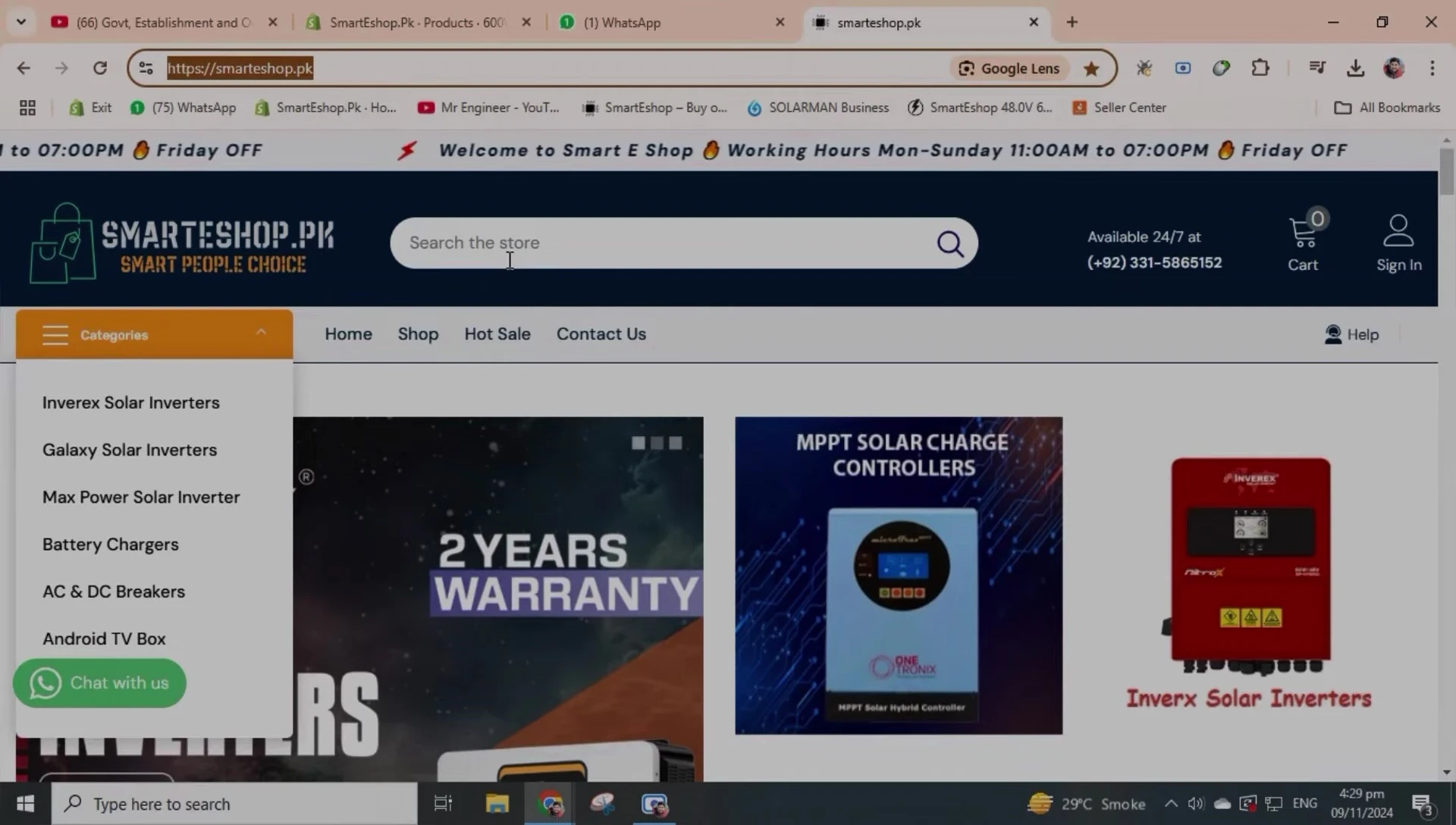Open the Hot Sale navigation item
Viewport: 1456px width, 825px height.
click(497, 334)
